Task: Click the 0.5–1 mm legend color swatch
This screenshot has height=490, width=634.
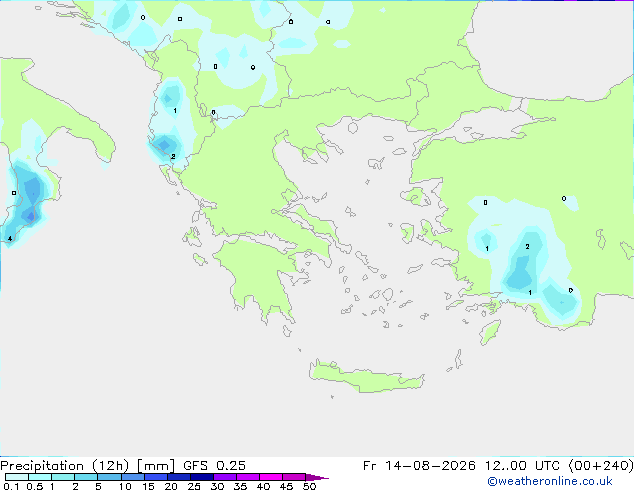Action: pyautogui.click(x=40, y=477)
